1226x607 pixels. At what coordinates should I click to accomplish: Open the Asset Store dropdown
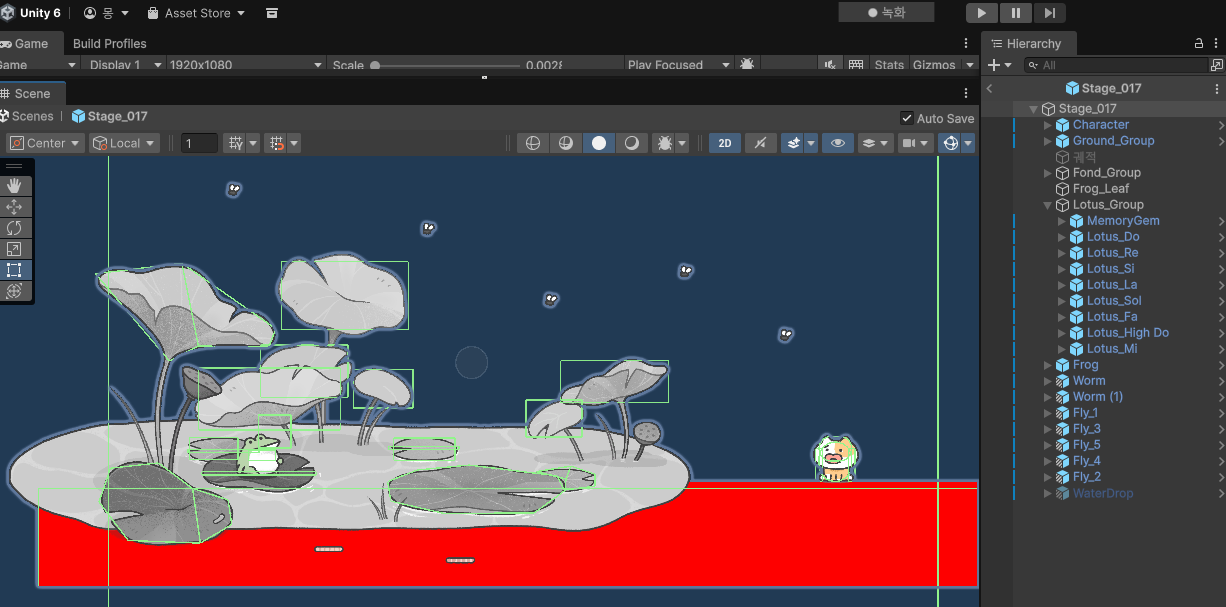(x=197, y=13)
